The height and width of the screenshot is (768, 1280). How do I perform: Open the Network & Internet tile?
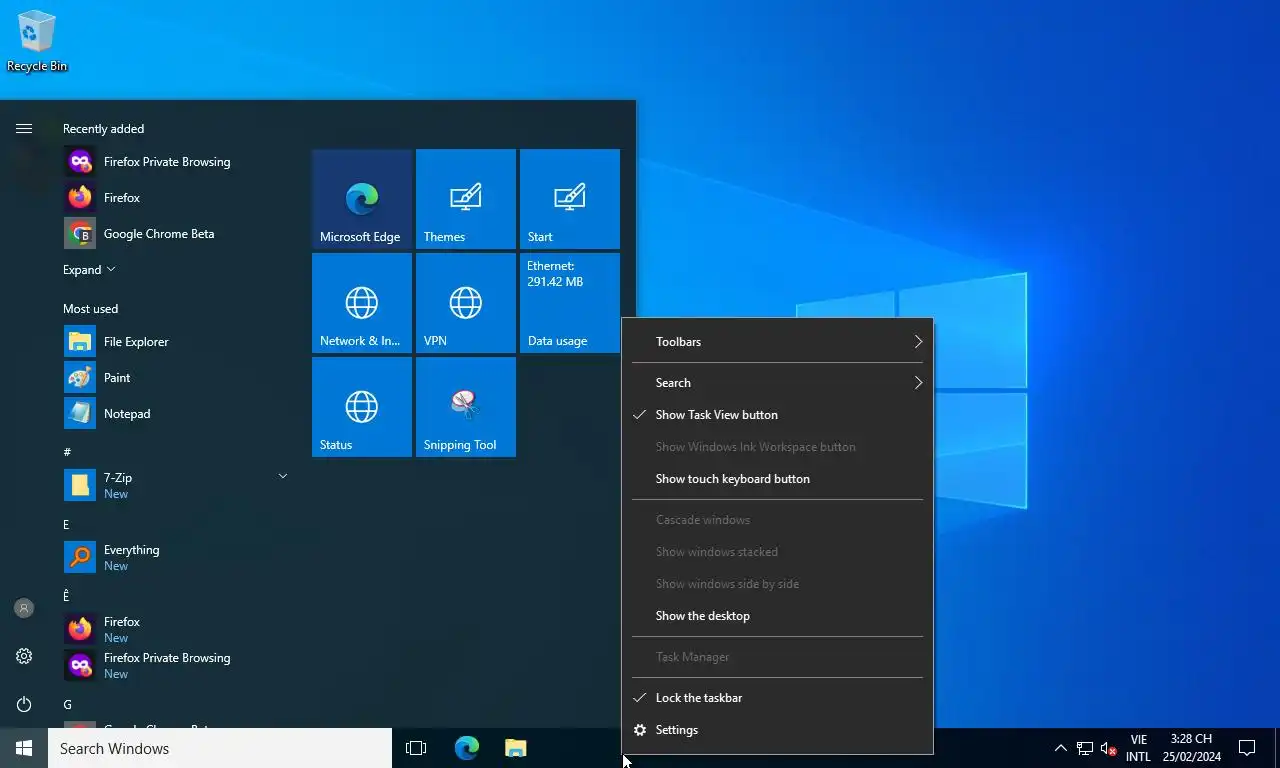click(x=362, y=303)
